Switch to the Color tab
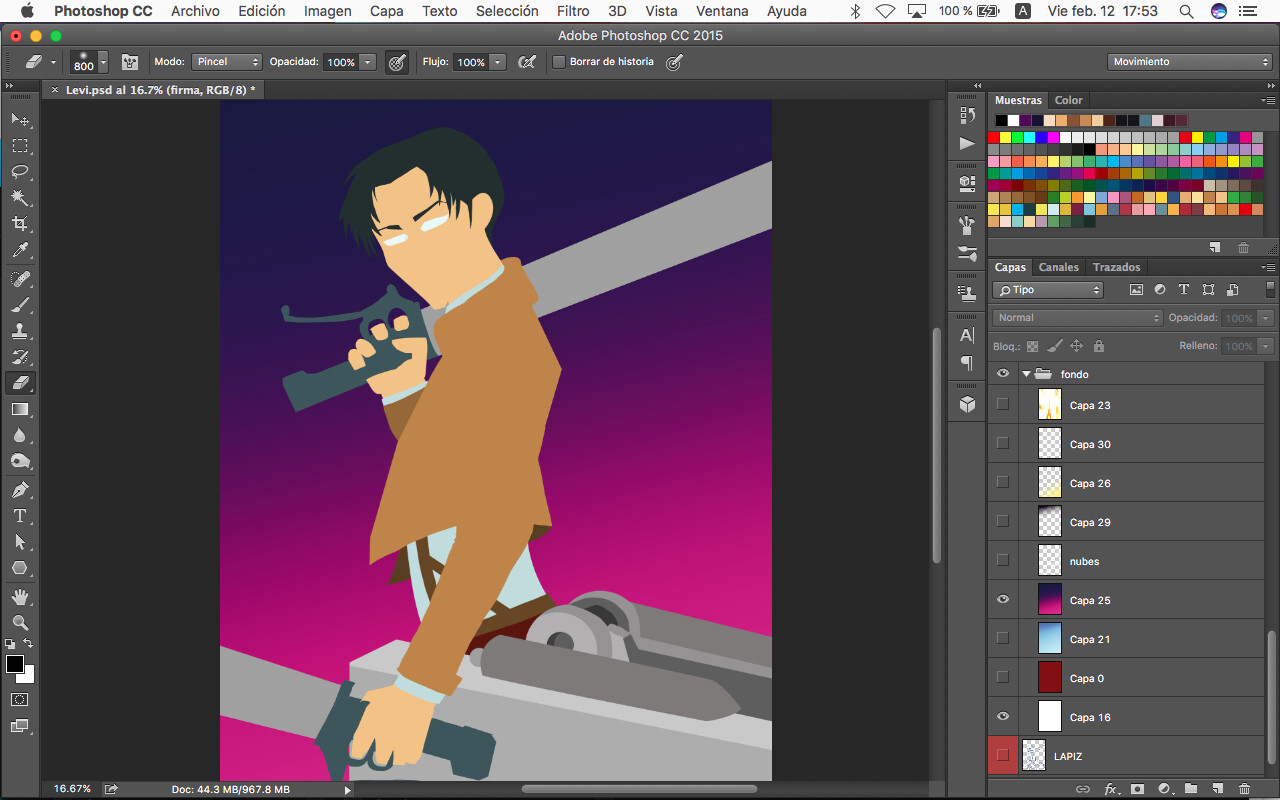This screenshot has width=1280, height=800. (x=1068, y=100)
